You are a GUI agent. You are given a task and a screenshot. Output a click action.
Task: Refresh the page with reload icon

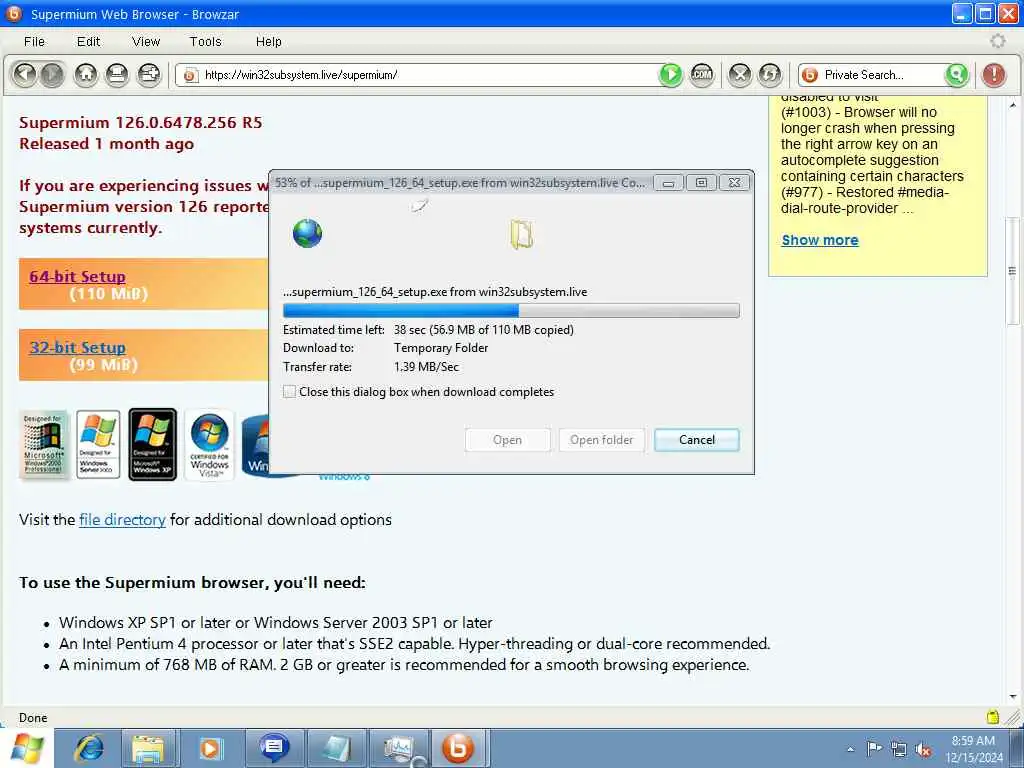[x=770, y=74]
